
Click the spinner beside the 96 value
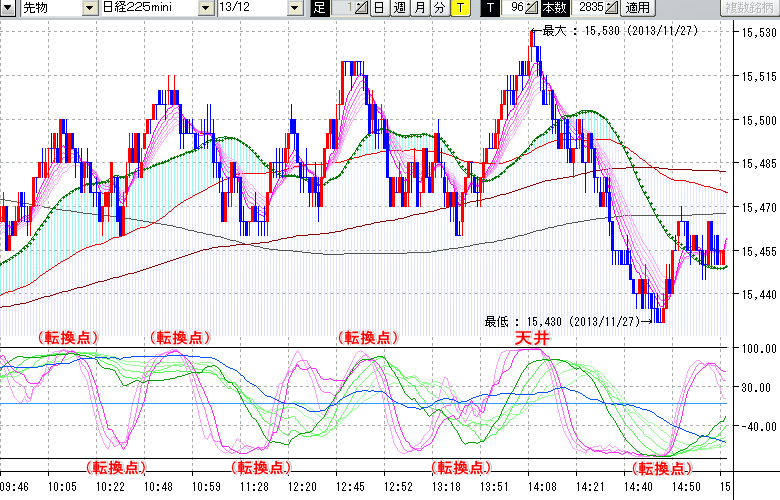click(x=533, y=8)
